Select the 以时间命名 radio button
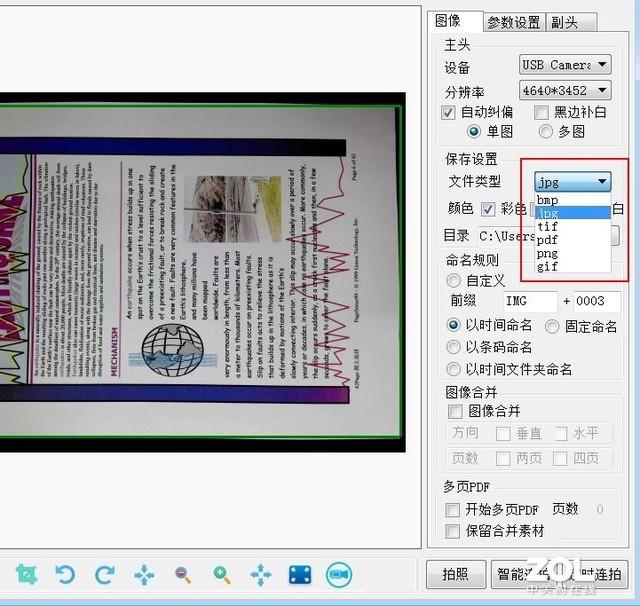The width and height of the screenshot is (640, 606). pos(453,325)
